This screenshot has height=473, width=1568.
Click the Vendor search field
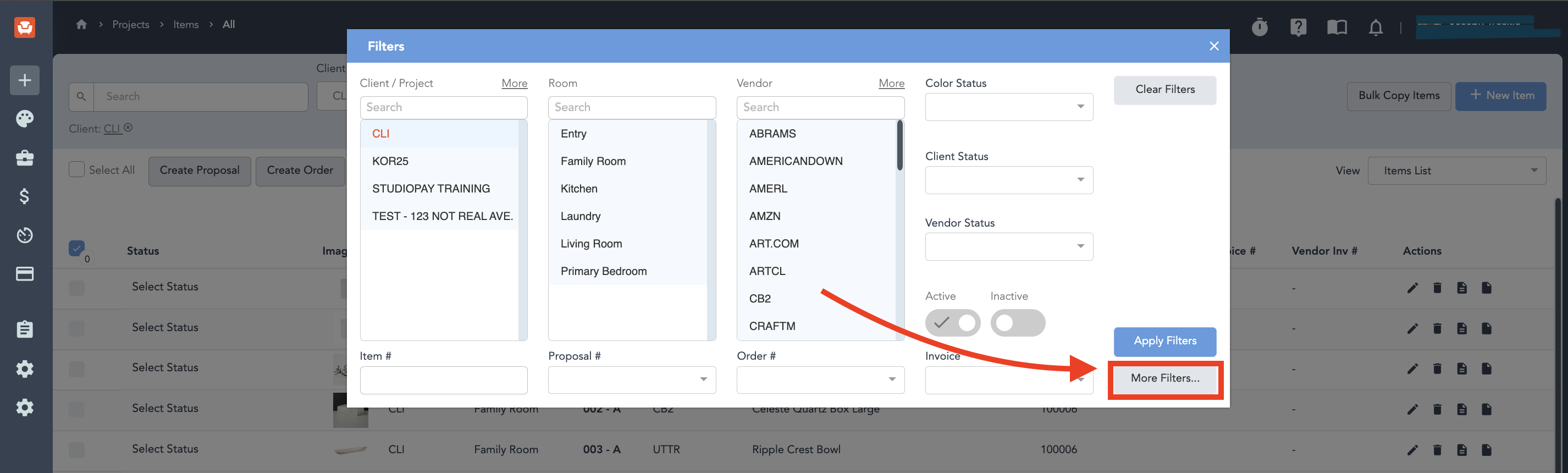coord(820,107)
